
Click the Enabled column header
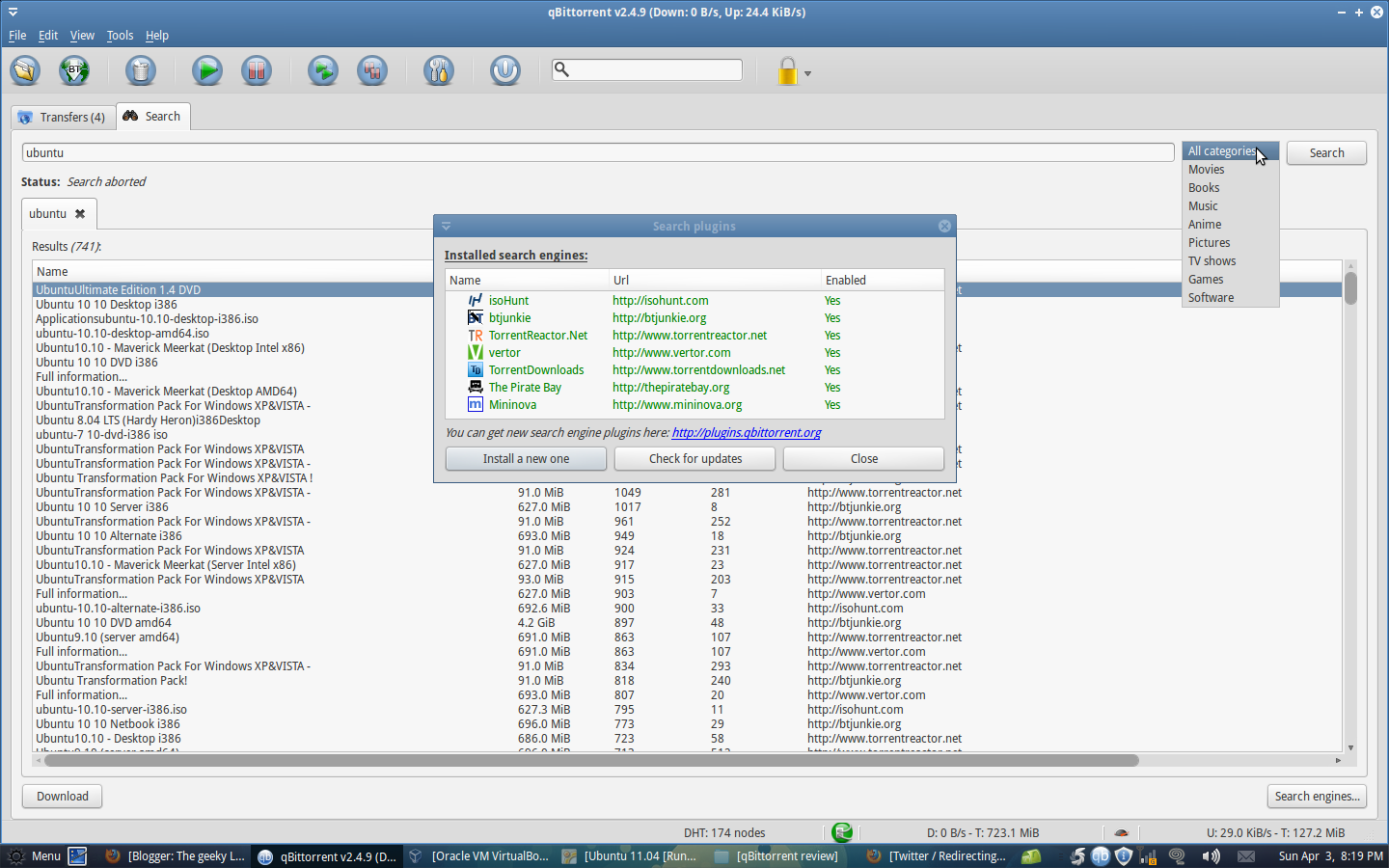coord(882,280)
